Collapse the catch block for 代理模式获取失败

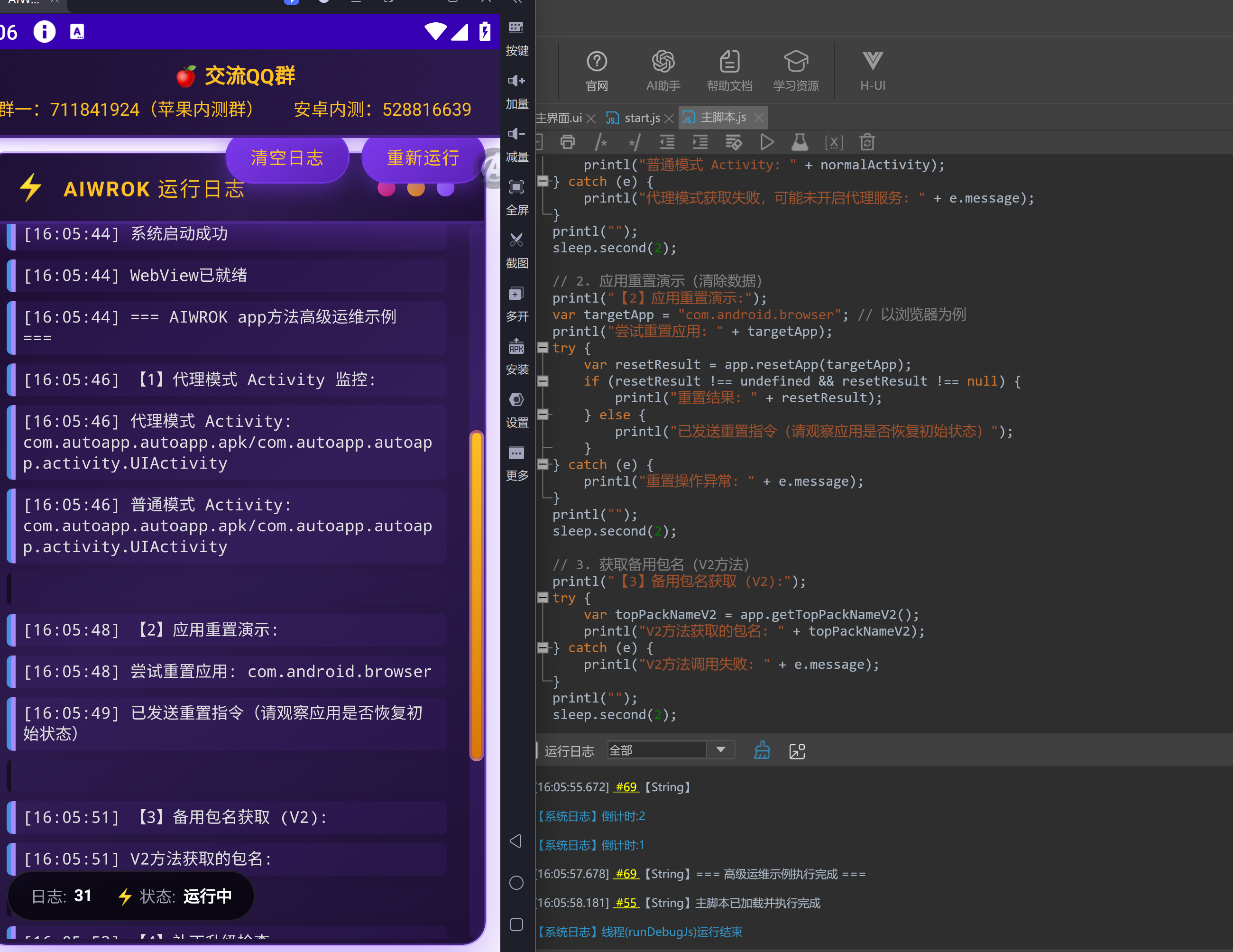click(543, 181)
